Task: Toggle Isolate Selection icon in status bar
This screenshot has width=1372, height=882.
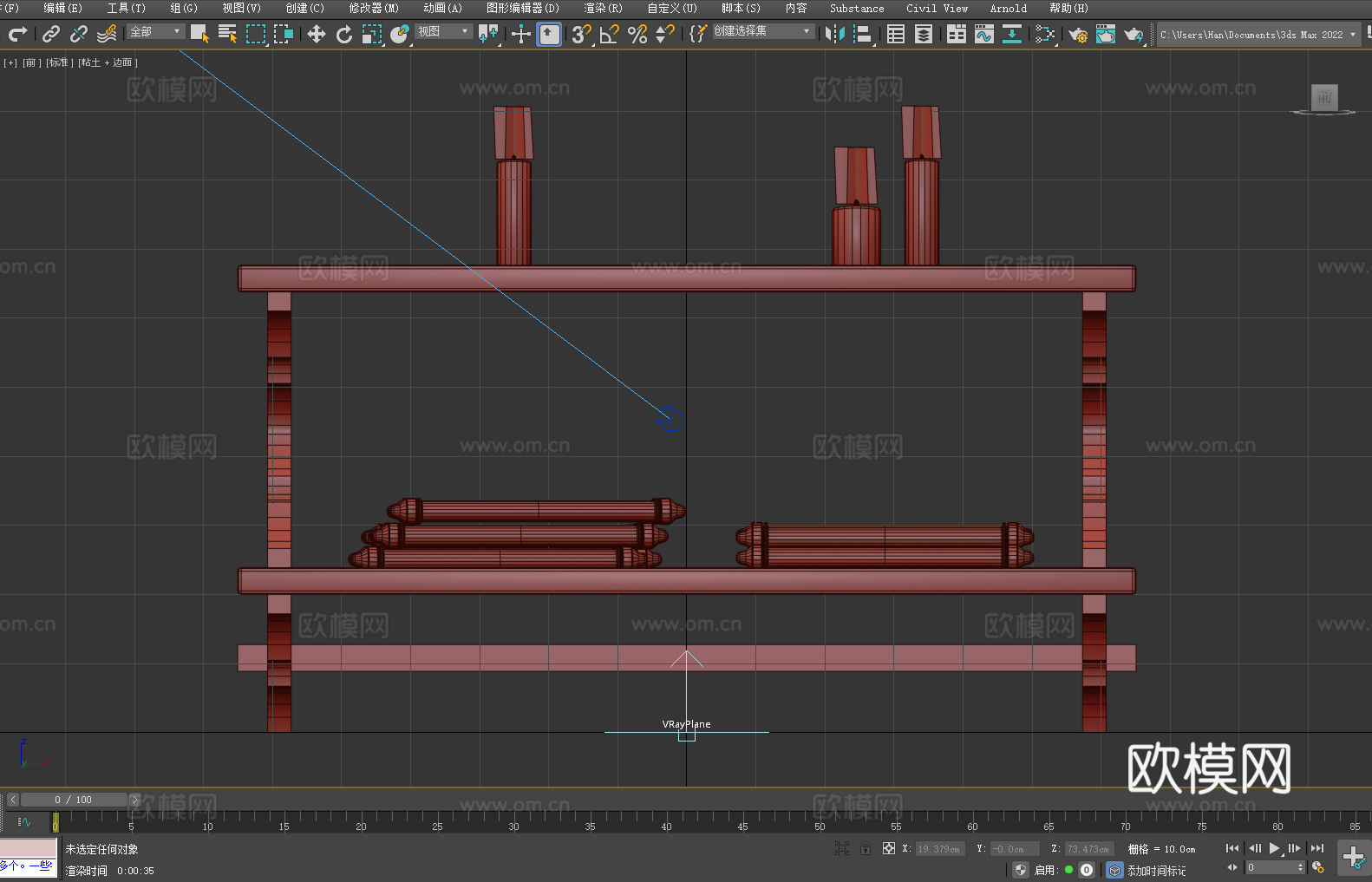Action: [x=841, y=848]
